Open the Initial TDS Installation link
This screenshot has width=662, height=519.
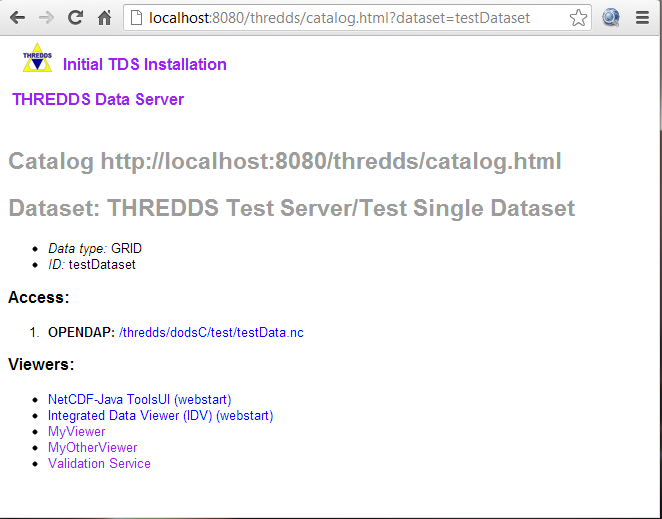coord(144,65)
